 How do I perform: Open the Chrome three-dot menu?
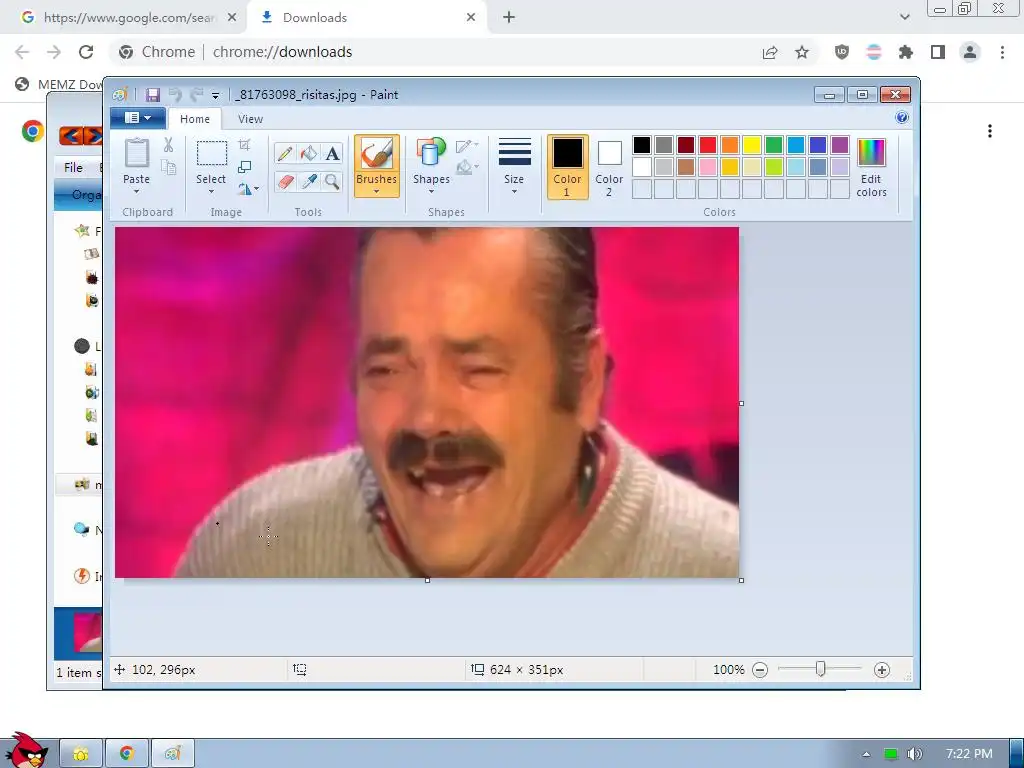(x=1002, y=52)
